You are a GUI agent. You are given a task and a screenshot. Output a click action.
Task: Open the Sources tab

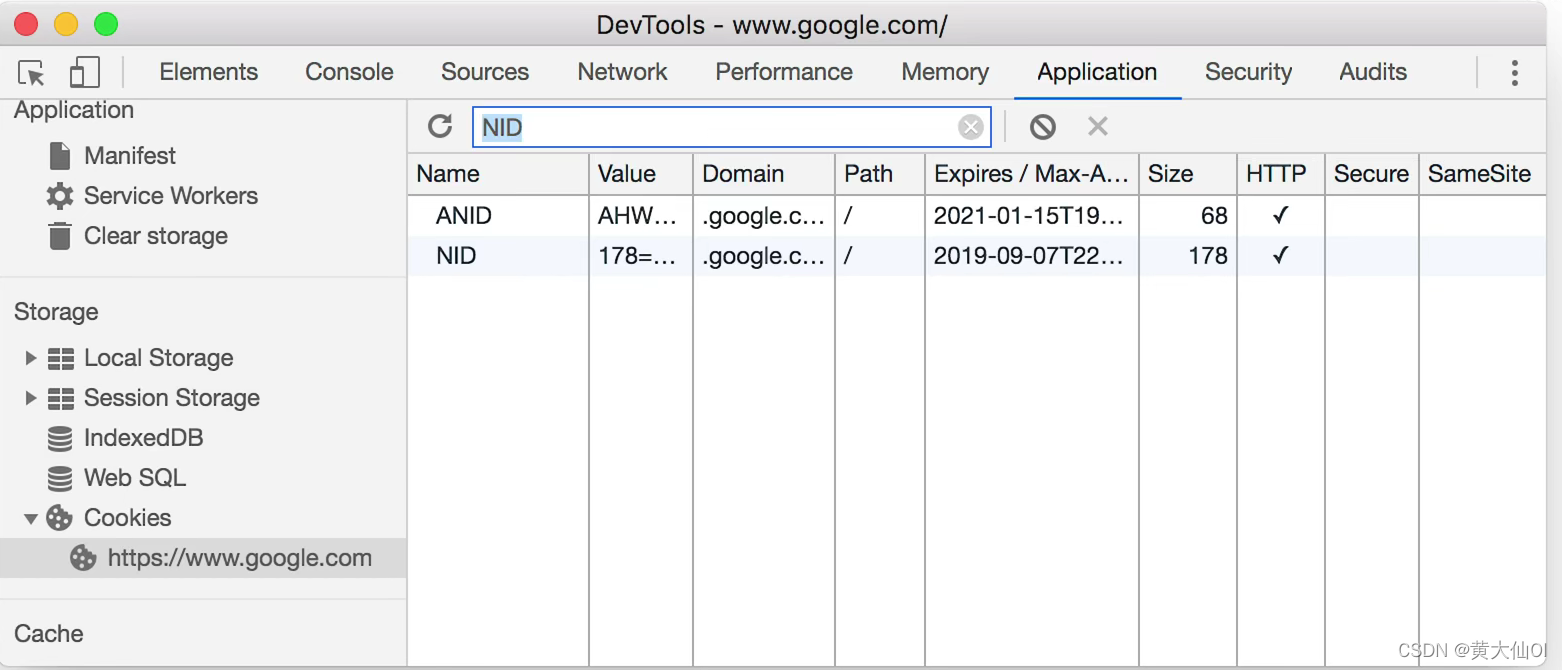click(485, 72)
